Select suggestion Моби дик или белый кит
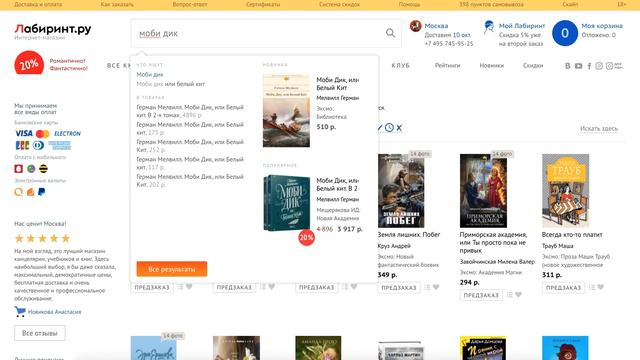This screenshot has height=360, width=640. click(x=171, y=84)
